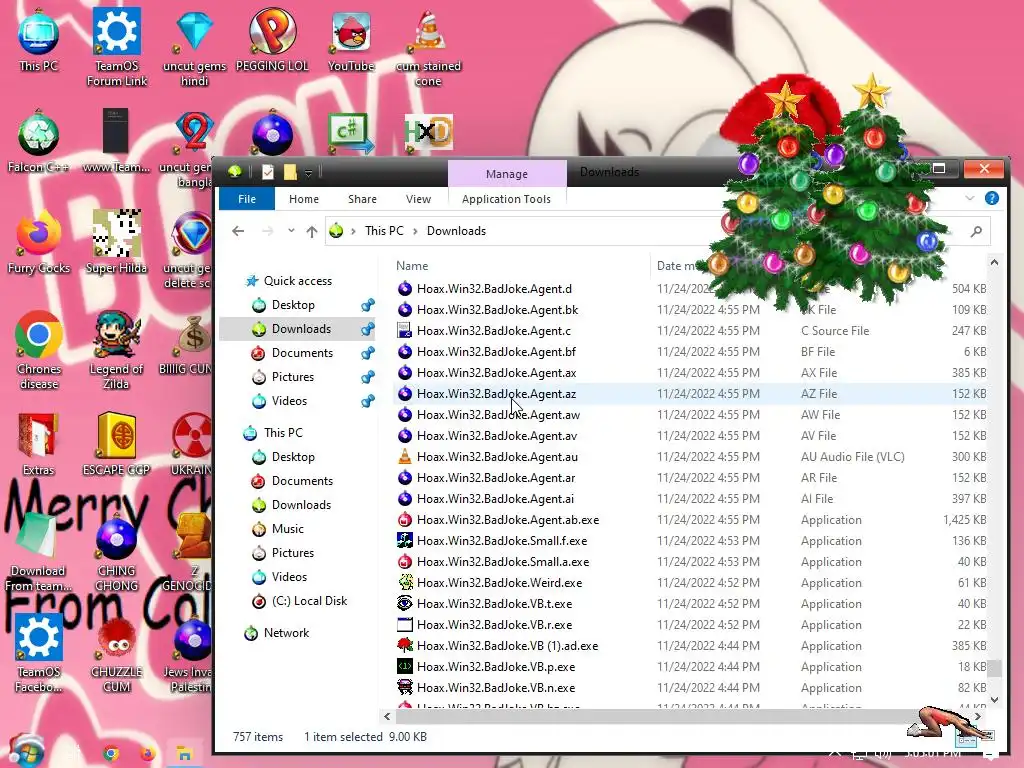Click the vertical scrollbar down arrow
The width and height of the screenshot is (1024, 768).
(994, 700)
